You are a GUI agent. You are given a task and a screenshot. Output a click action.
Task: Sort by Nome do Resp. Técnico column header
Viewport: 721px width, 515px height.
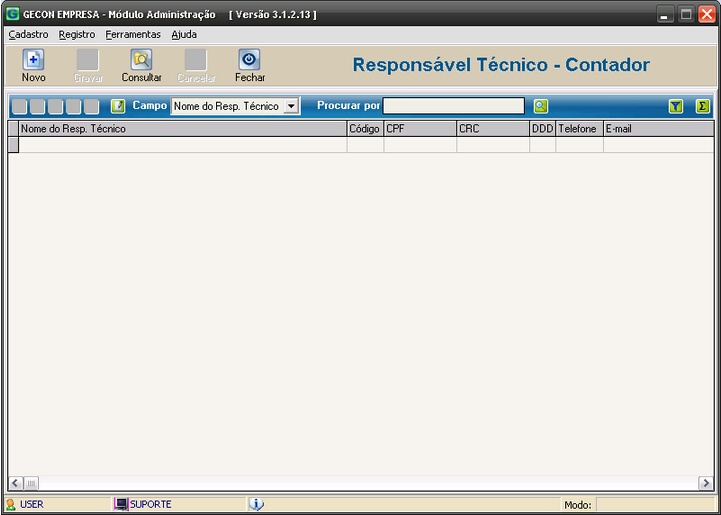182,129
